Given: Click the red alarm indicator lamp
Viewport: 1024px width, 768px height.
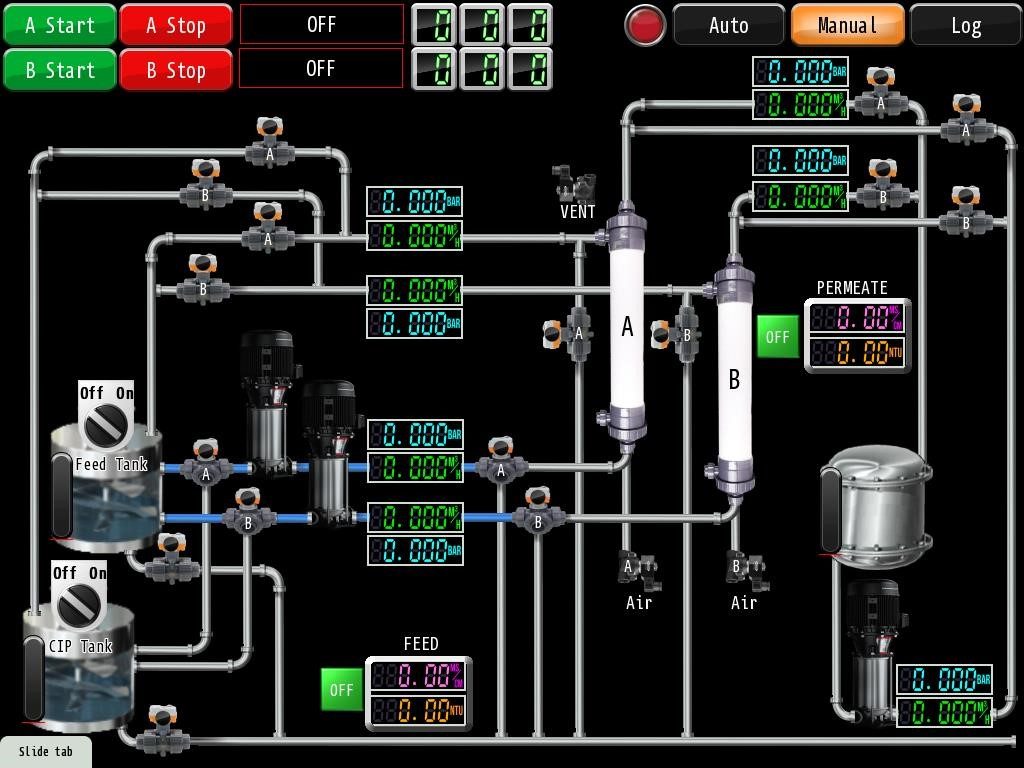Looking at the screenshot, I should tap(645, 25).
